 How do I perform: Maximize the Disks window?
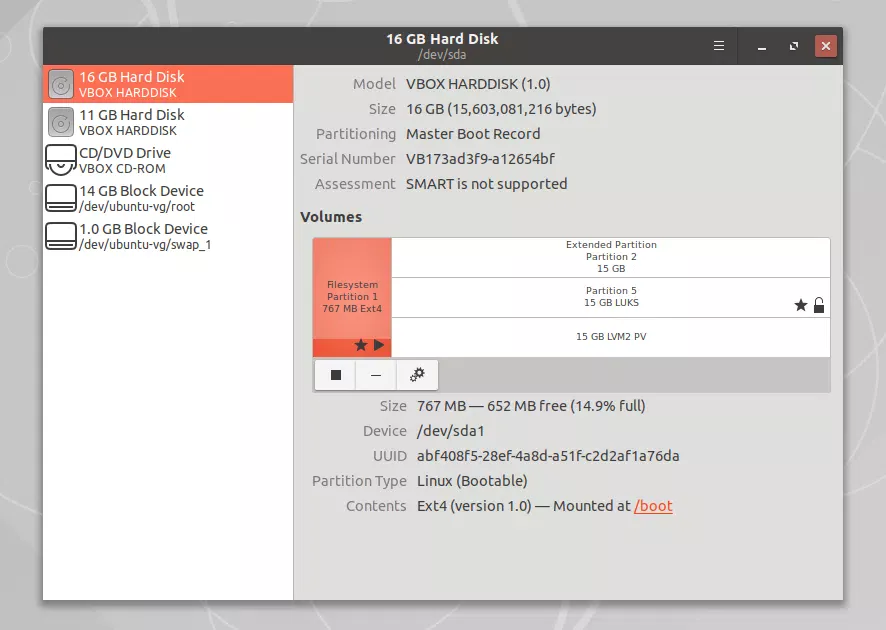click(x=794, y=46)
